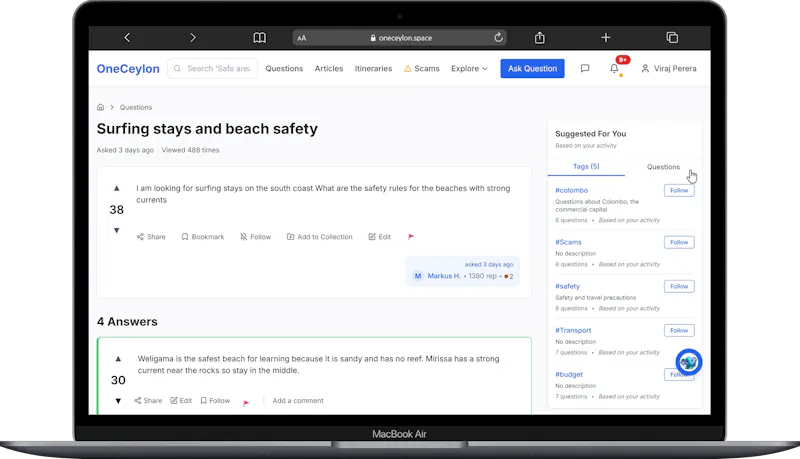
Task: Open the Itineraries nav item
Action: pyautogui.click(x=373, y=68)
